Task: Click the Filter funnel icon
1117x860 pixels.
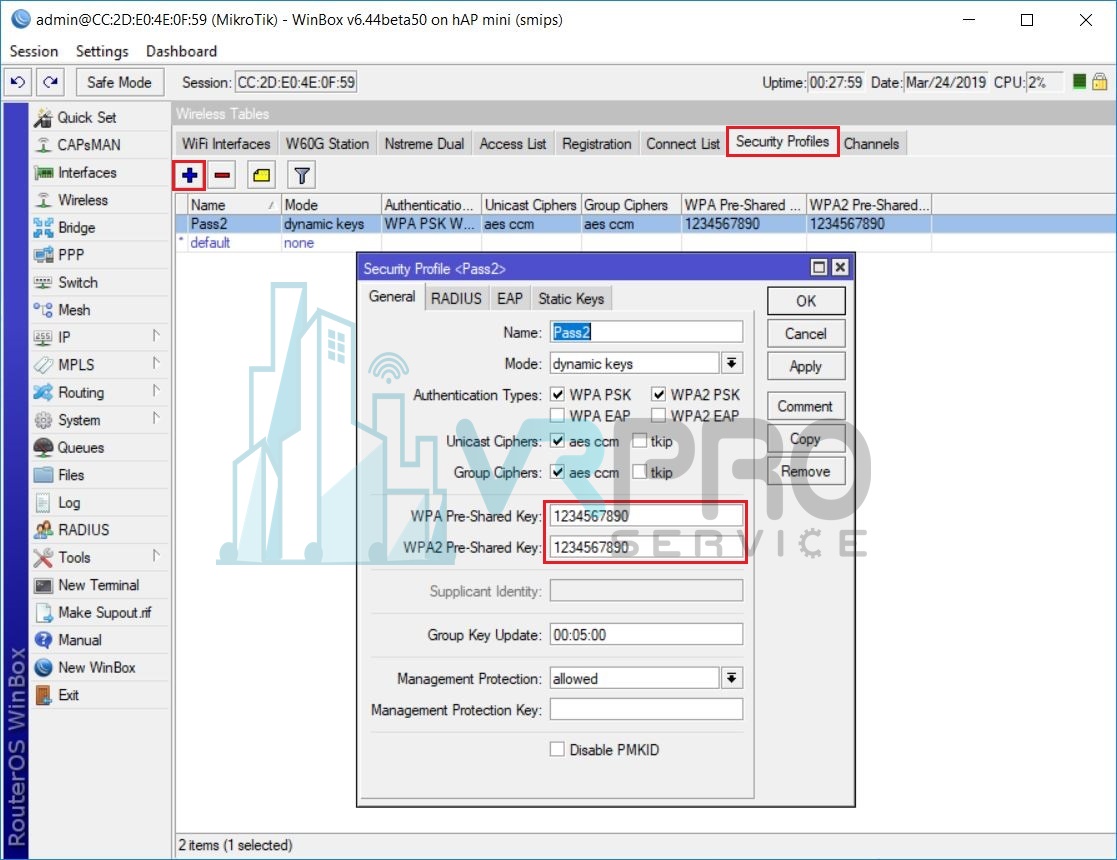Action: click(x=299, y=175)
